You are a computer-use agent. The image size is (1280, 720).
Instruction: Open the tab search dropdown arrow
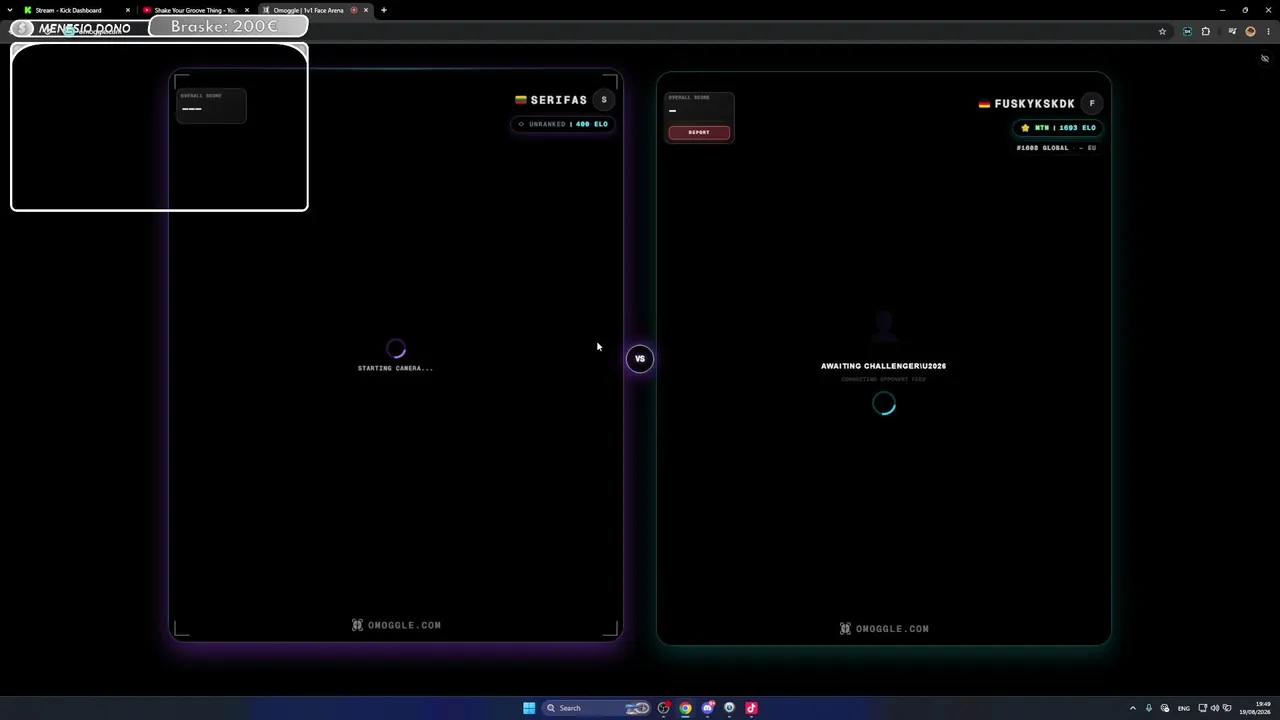point(9,10)
